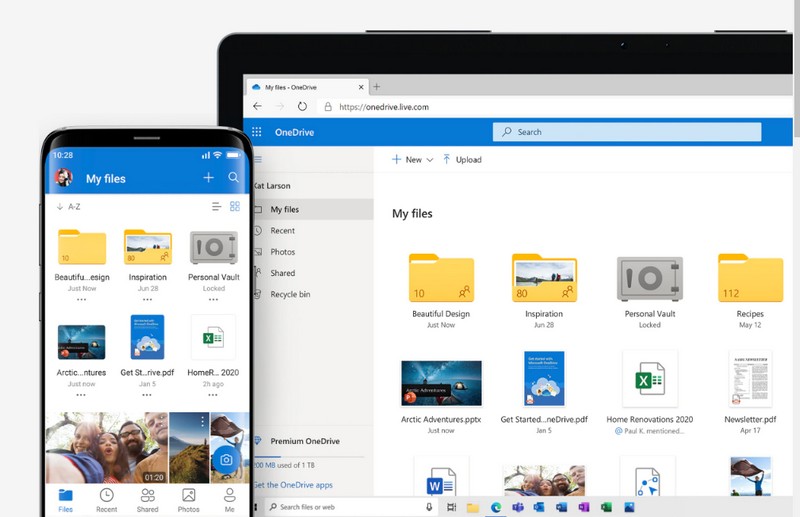The image size is (800, 517).
Task: Open the A-Z sort order menu
Action: click(70, 207)
